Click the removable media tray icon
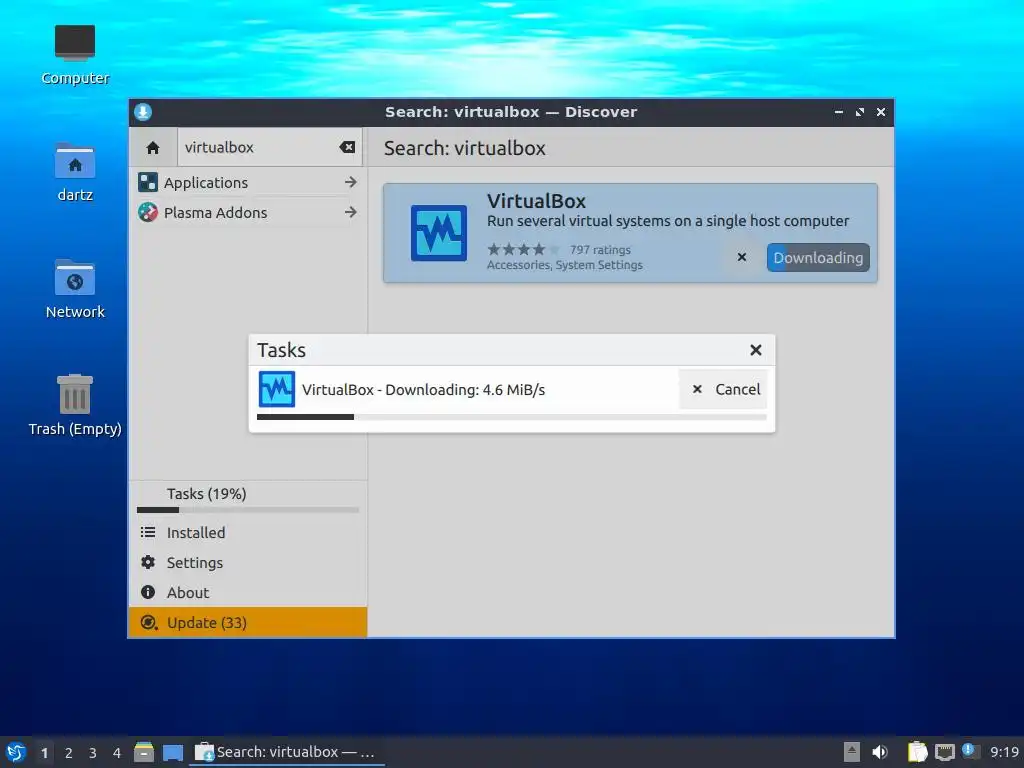 [x=852, y=752]
